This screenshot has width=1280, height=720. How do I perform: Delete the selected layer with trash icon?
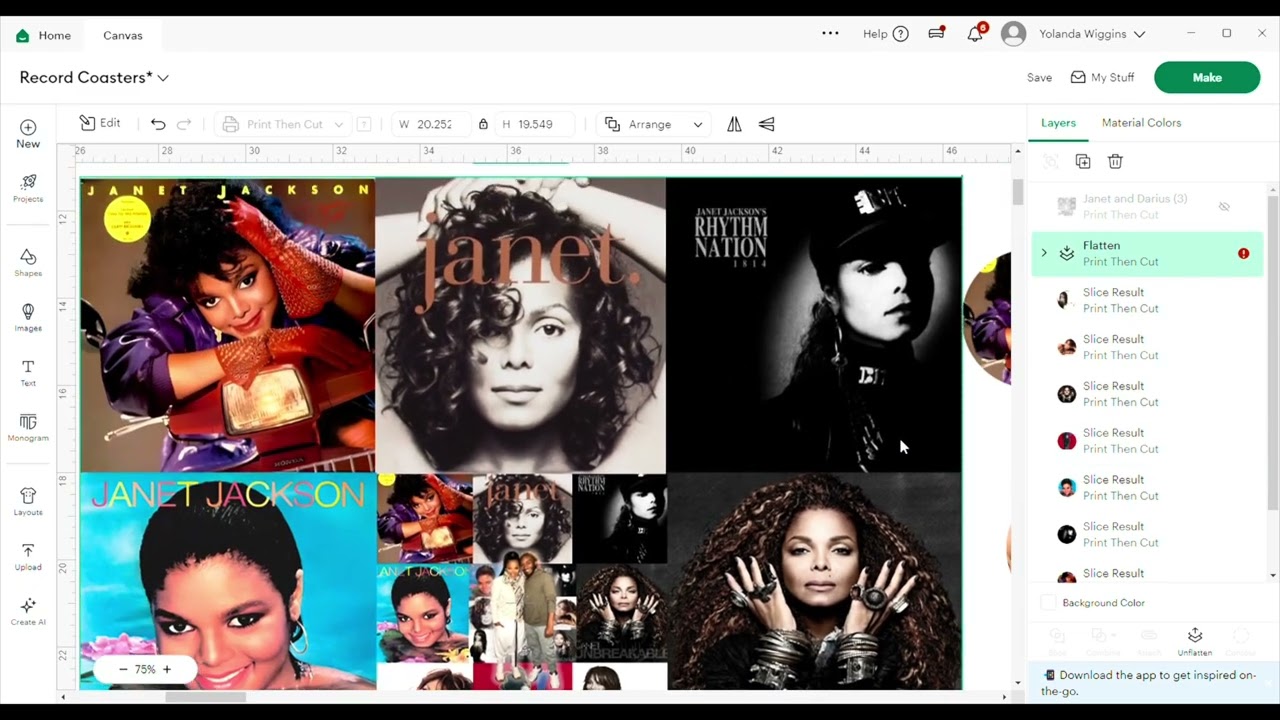pos(1115,161)
